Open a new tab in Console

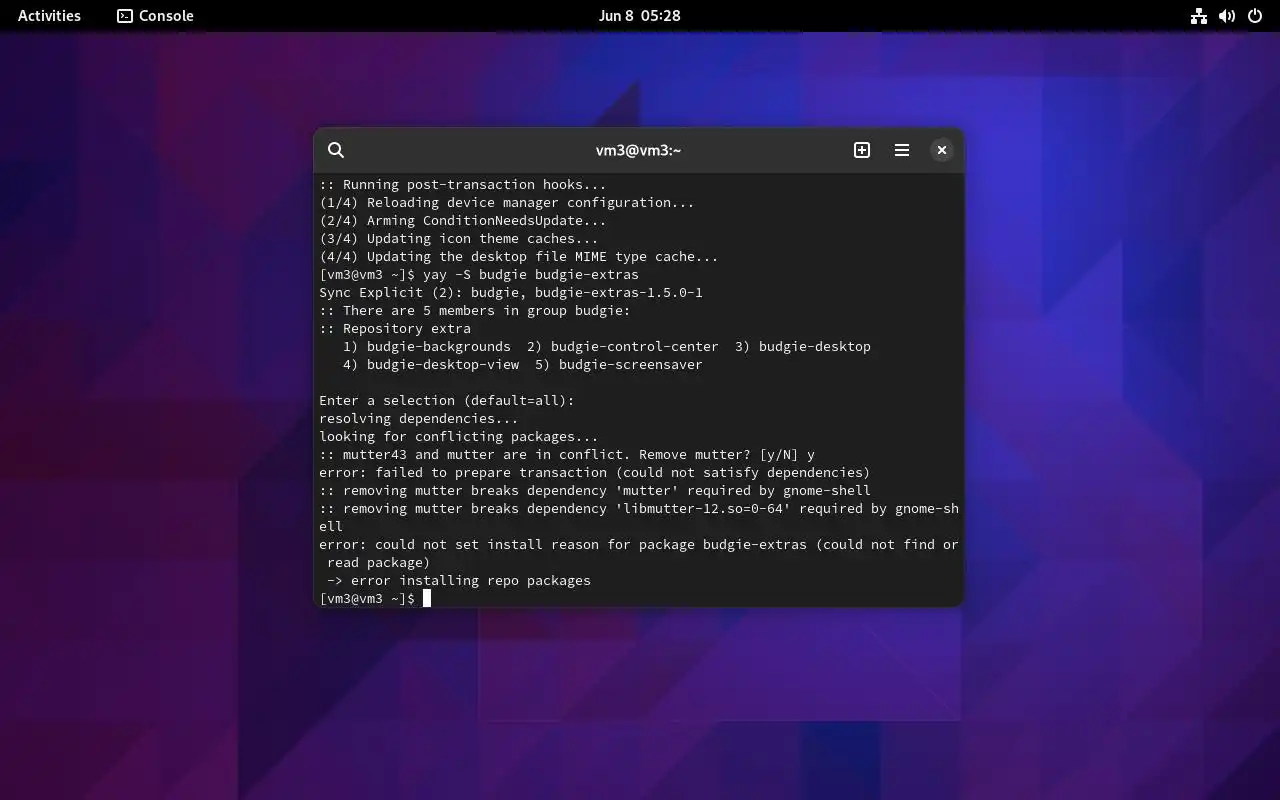(862, 150)
